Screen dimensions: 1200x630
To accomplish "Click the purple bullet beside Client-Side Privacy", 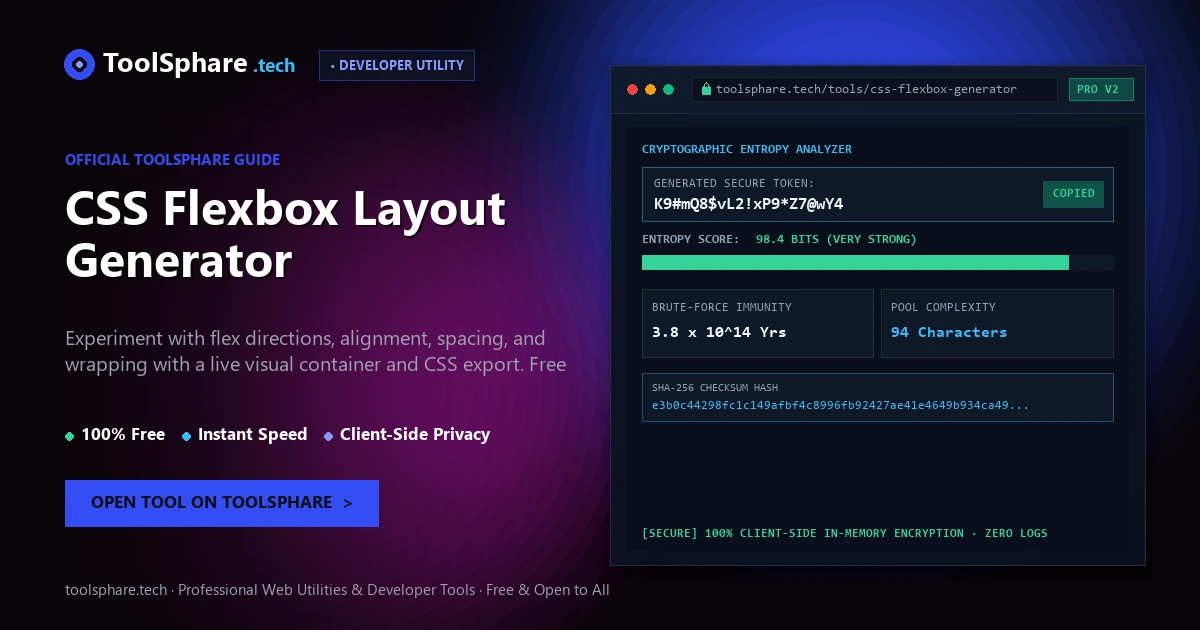I will pyautogui.click(x=329, y=436).
